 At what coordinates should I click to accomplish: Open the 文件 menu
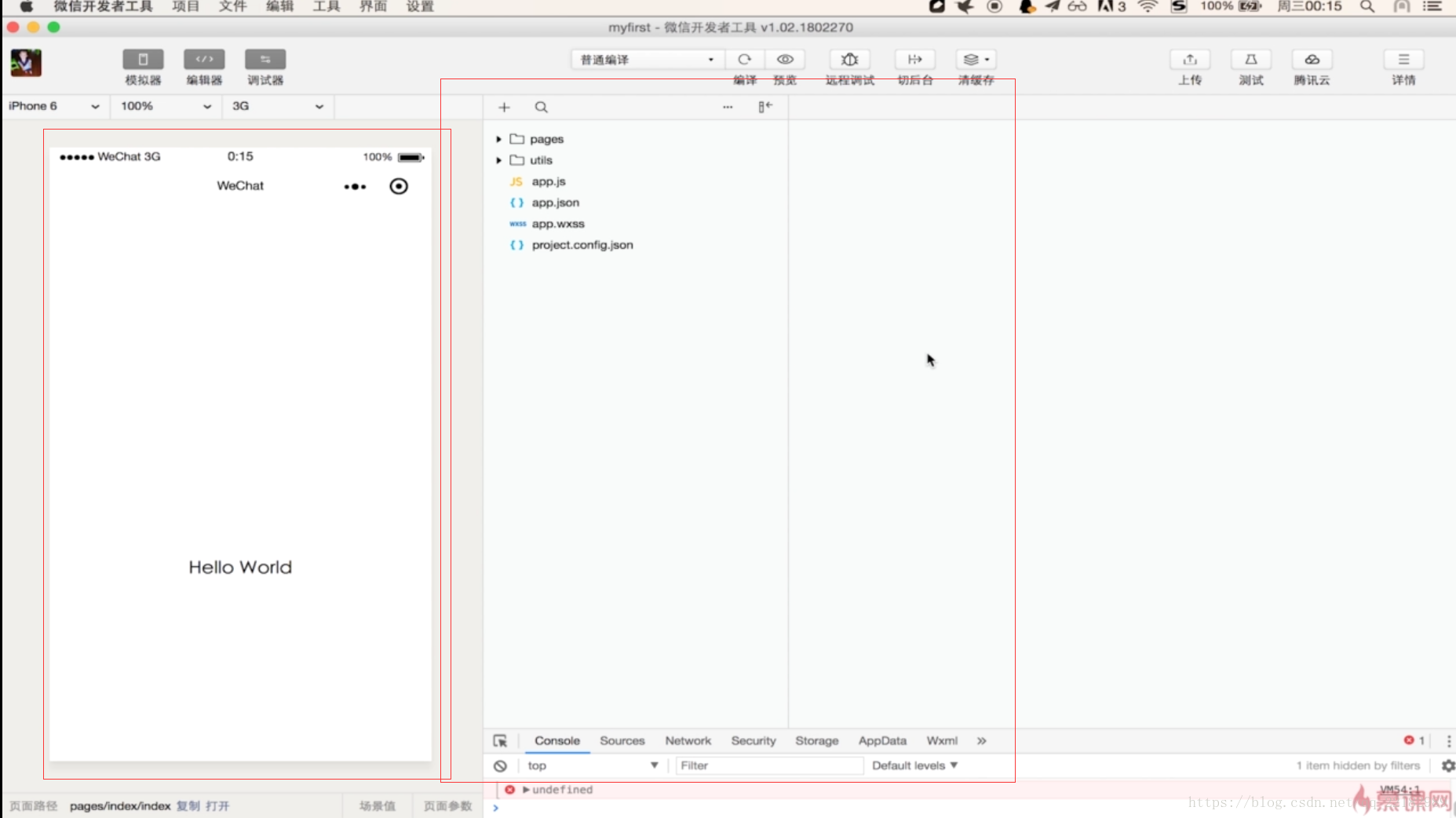click(233, 6)
